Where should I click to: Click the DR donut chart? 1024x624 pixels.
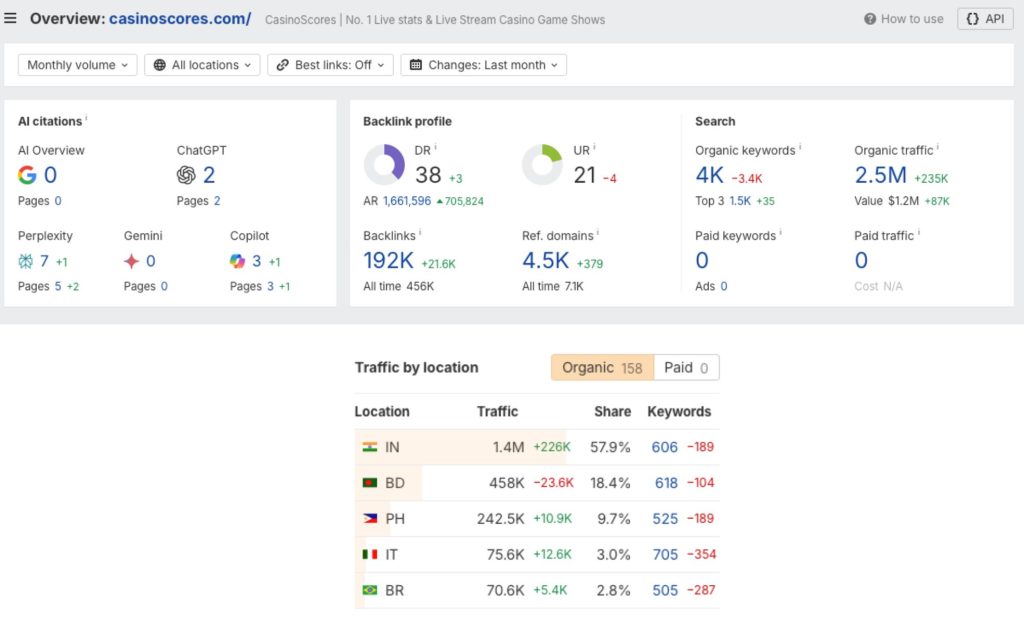[384, 165]
